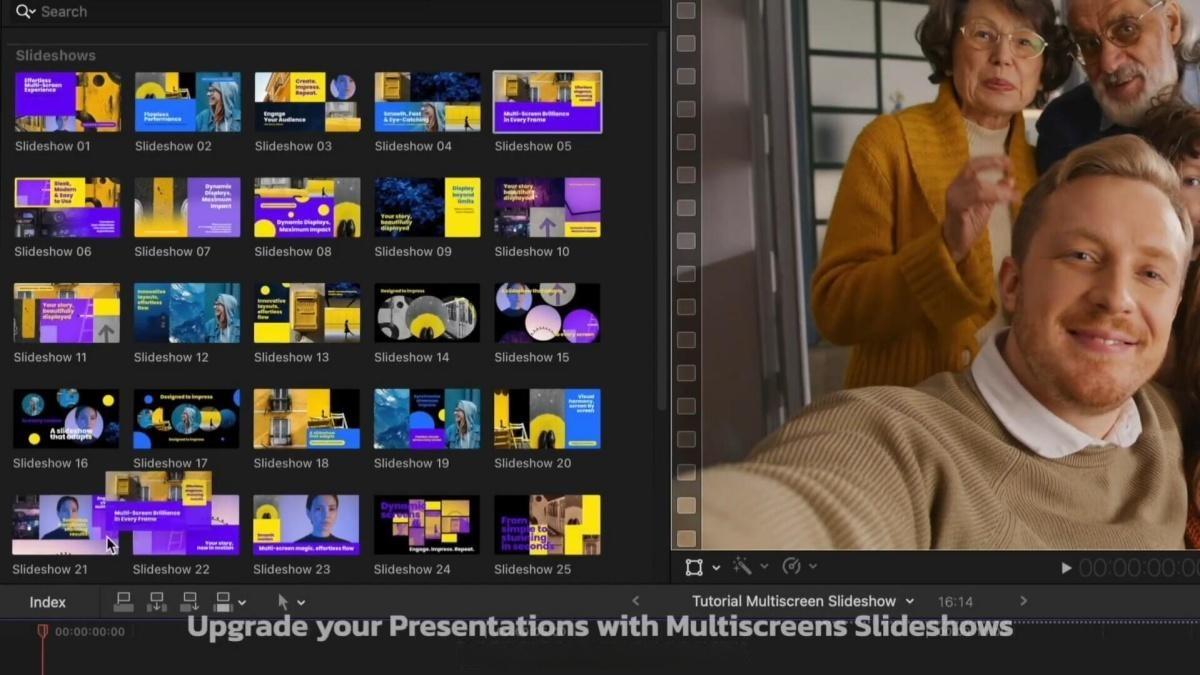1200x675 pixels.
Task: Open the Index panel
Action: (46, 601)
